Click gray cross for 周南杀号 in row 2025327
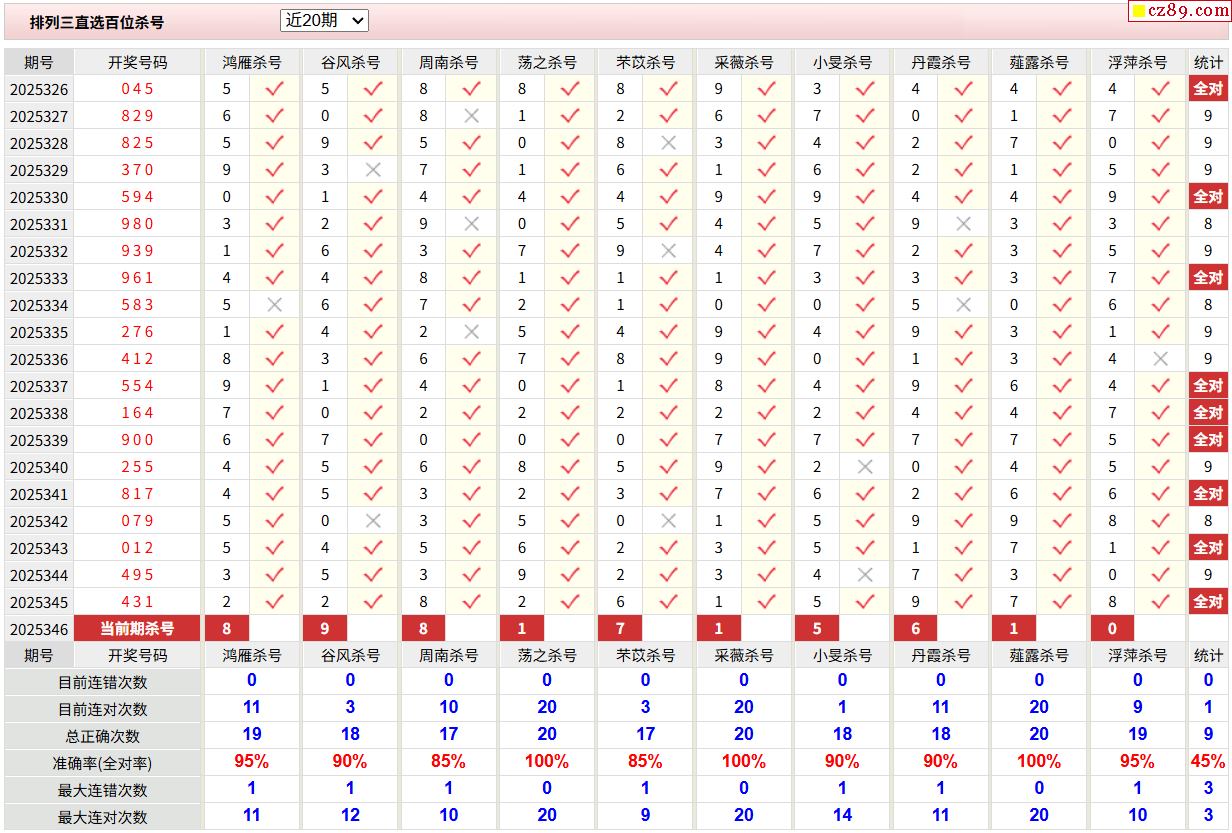This screenshot has width=1232, height=833. pyautogui.click(x=471, y=116)
